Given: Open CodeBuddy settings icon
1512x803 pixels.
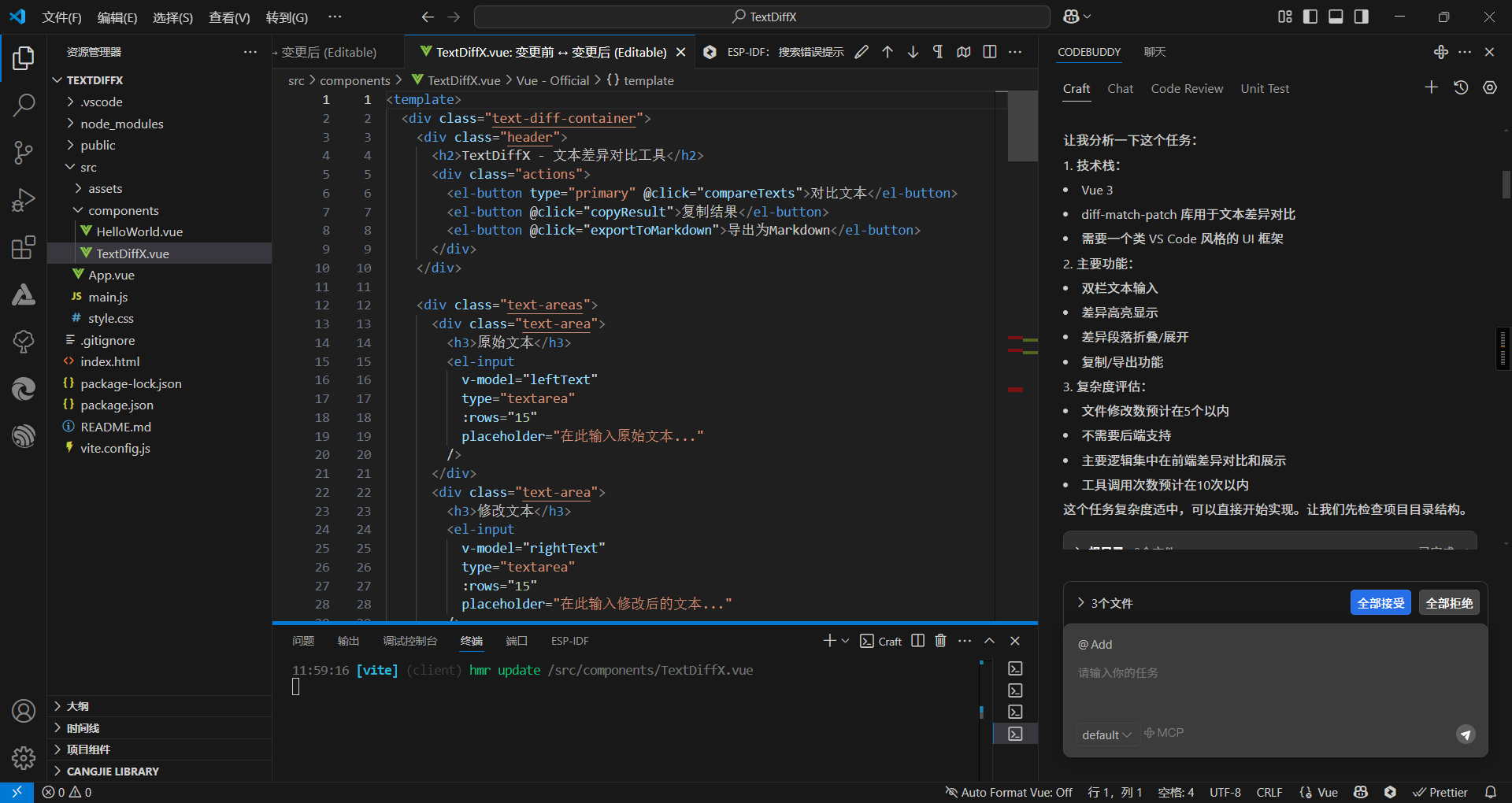Looking at the screenshot, I should 1490,87.
